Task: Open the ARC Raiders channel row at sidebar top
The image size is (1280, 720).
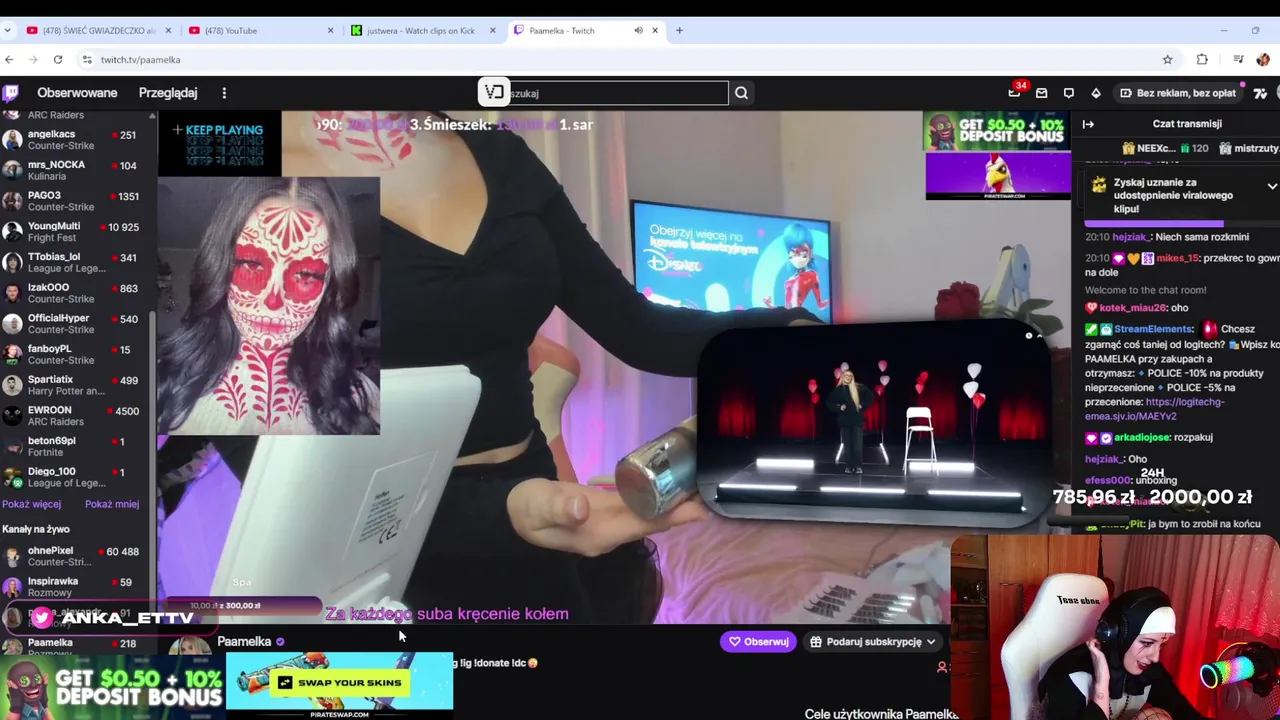Action: pos(76,116)
